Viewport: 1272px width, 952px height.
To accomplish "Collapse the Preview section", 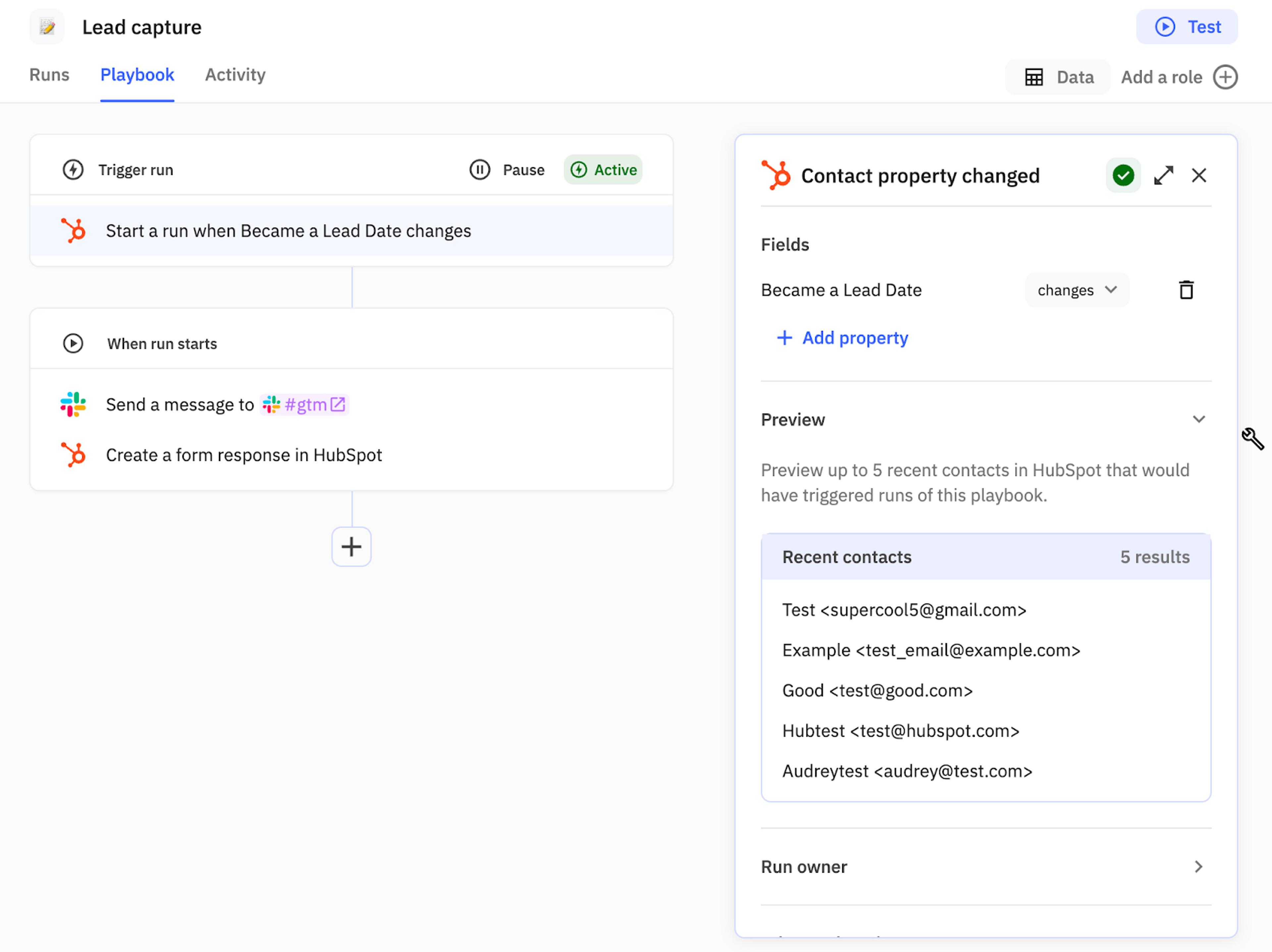I will pyautogui.click(x=1198, y=420).
